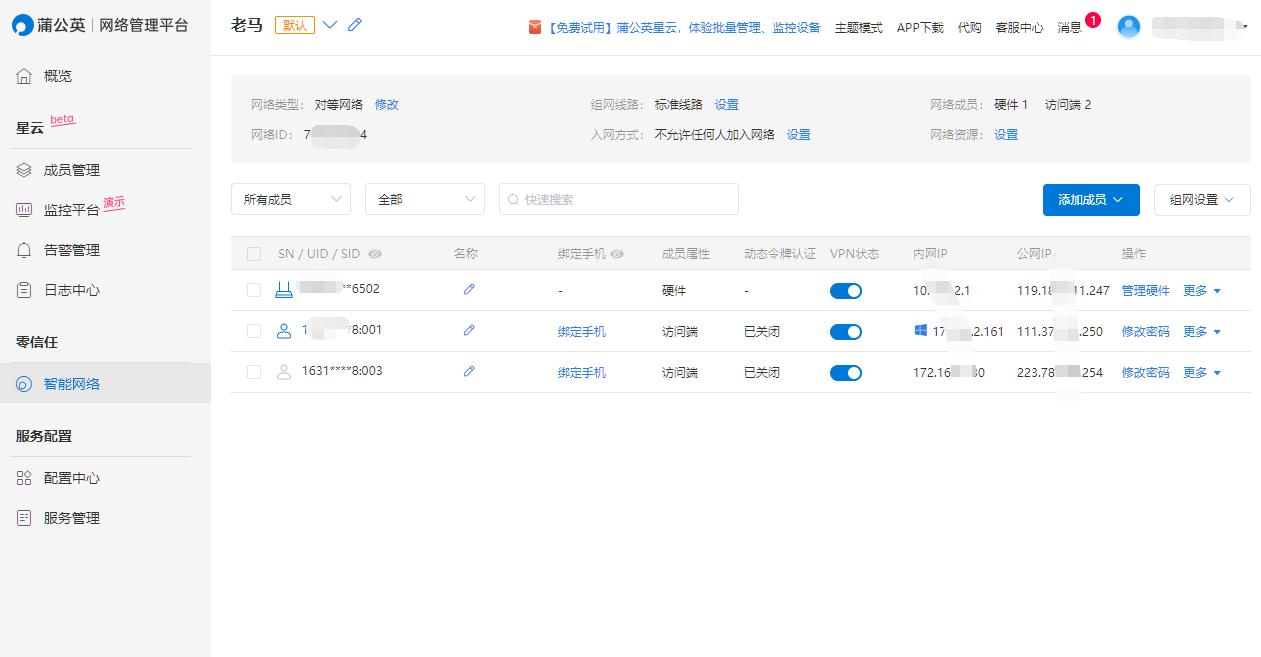The image size is (1261, 657).
Task: Check the select-all checkbox in the table header
Action: pyautogui.click(x=253, y=253)
